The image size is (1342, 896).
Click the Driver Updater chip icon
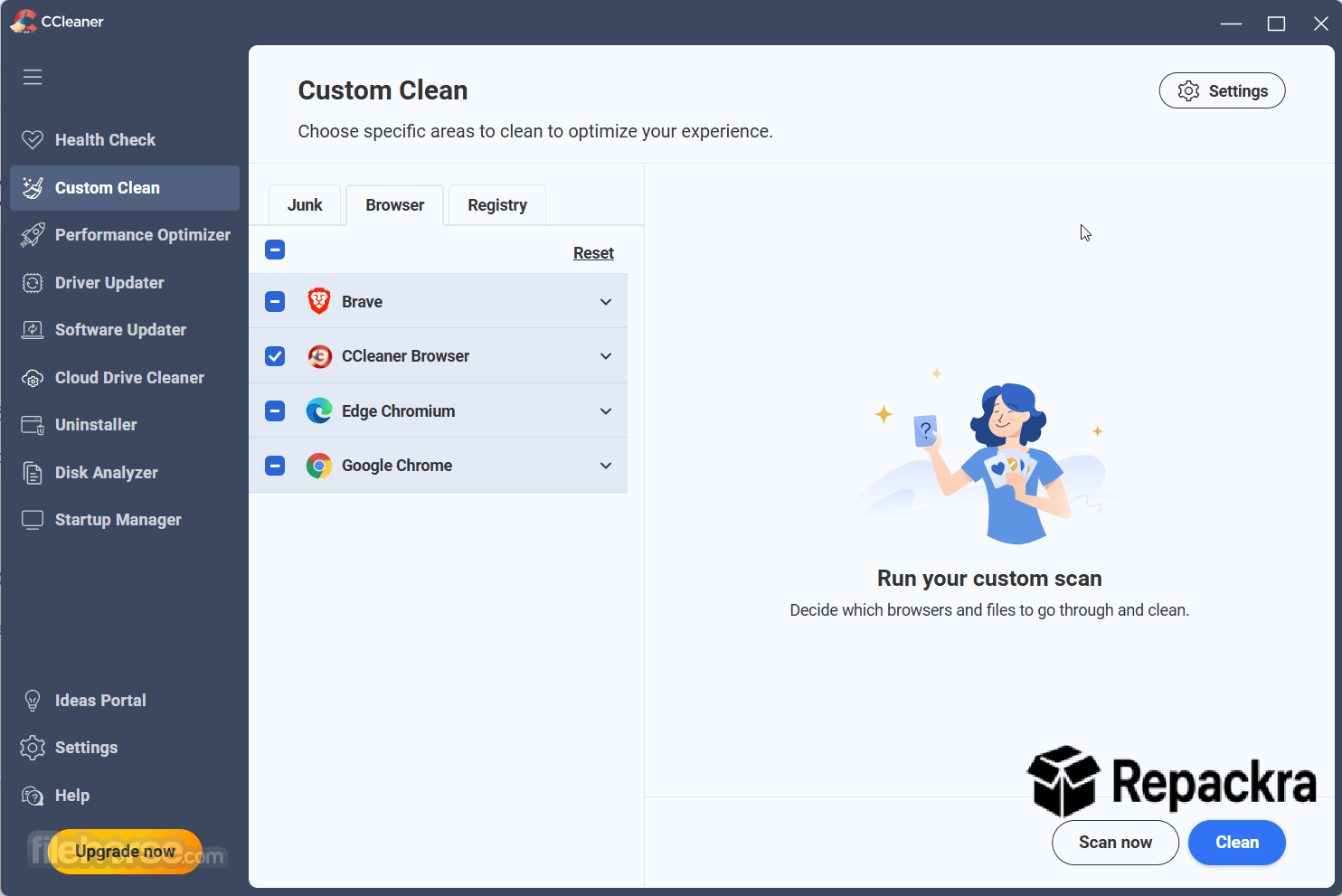pyautogui.click(x=33, y=283)
